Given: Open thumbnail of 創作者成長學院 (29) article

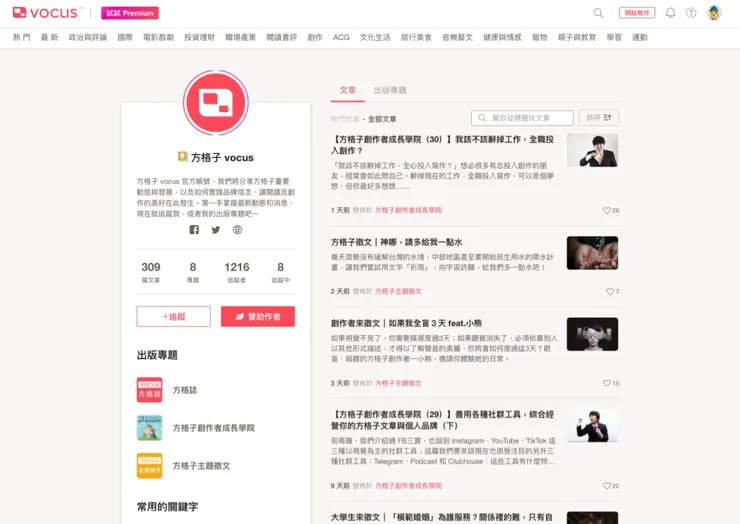Looking at the screenshot, I should point(592,425).
